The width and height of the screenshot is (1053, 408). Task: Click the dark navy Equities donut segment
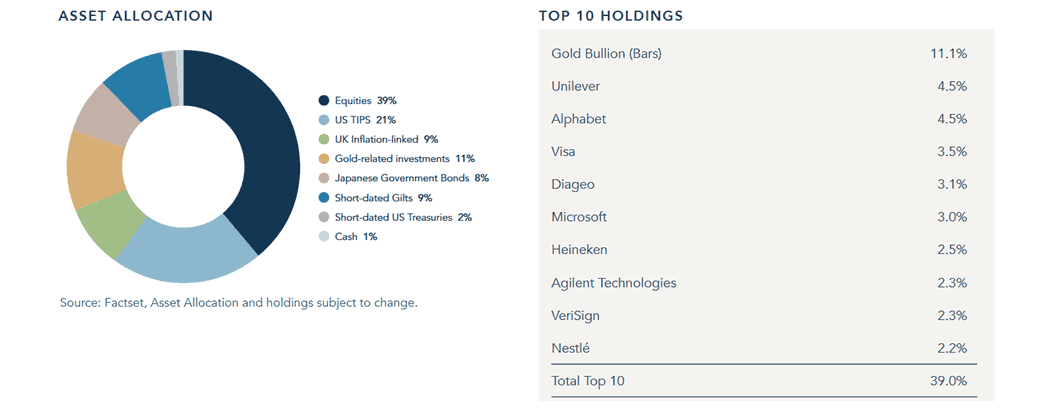[265, 150]
